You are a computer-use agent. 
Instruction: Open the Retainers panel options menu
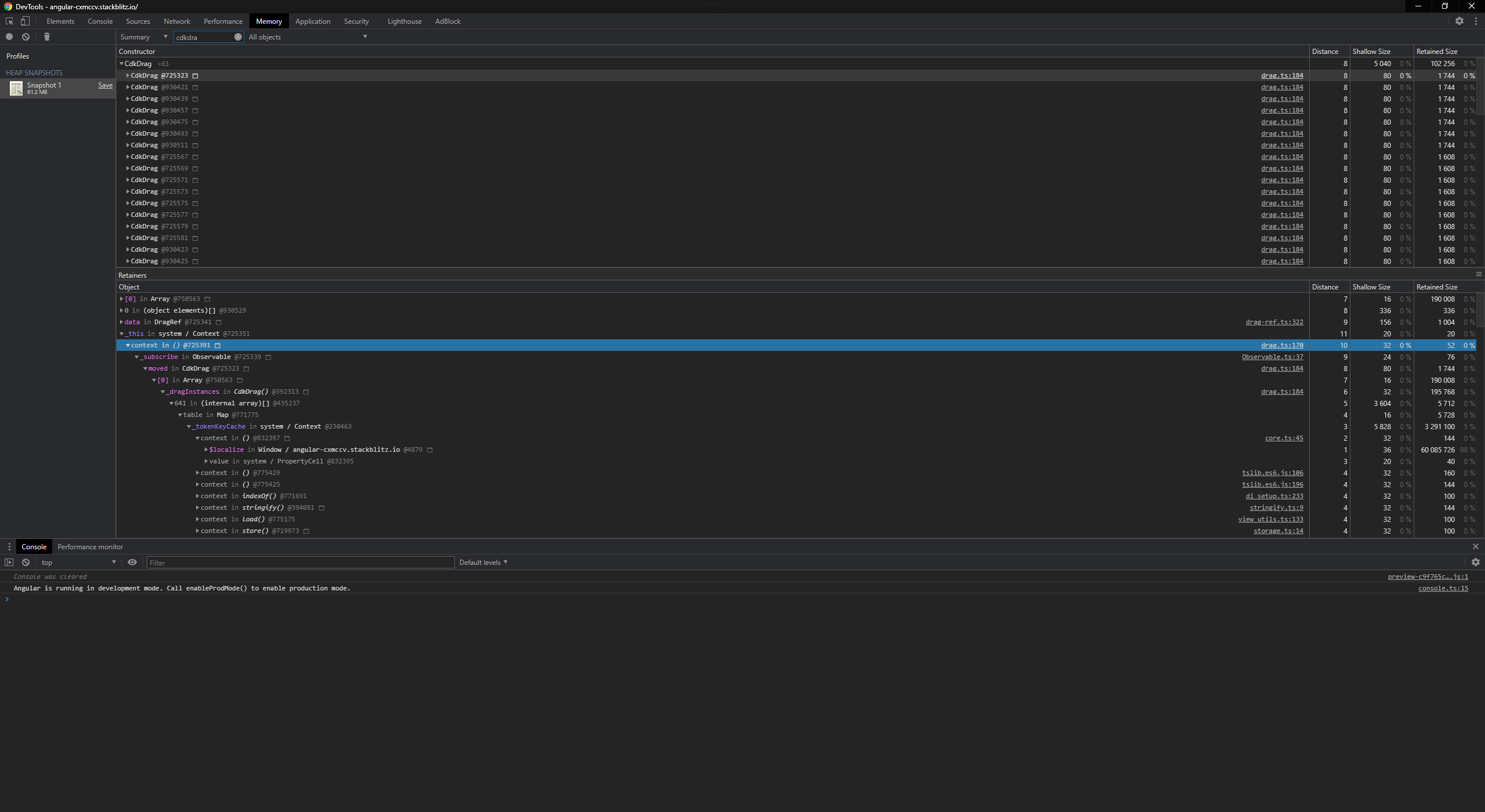pos(1478,274)
